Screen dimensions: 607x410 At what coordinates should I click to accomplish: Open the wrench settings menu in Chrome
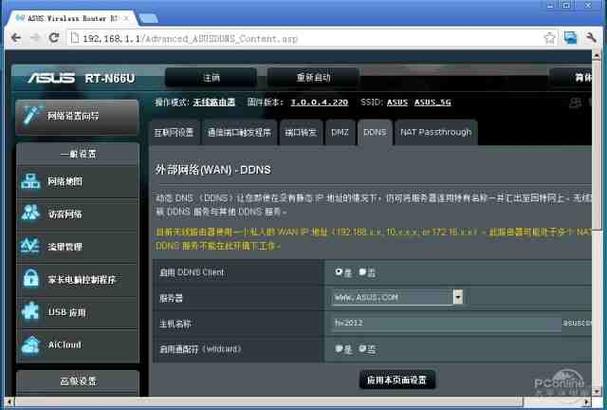coord(591,38)
